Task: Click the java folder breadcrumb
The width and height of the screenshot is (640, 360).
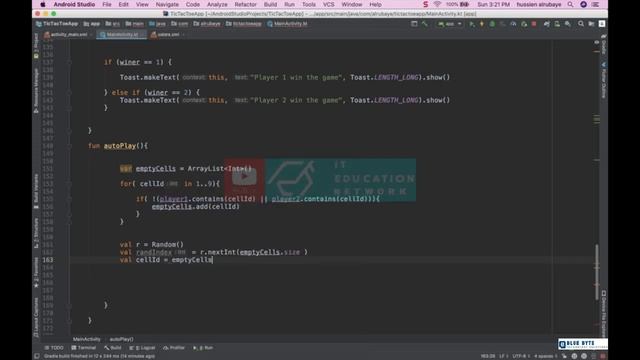Action: pyautogui.click(x=158, y=24)
